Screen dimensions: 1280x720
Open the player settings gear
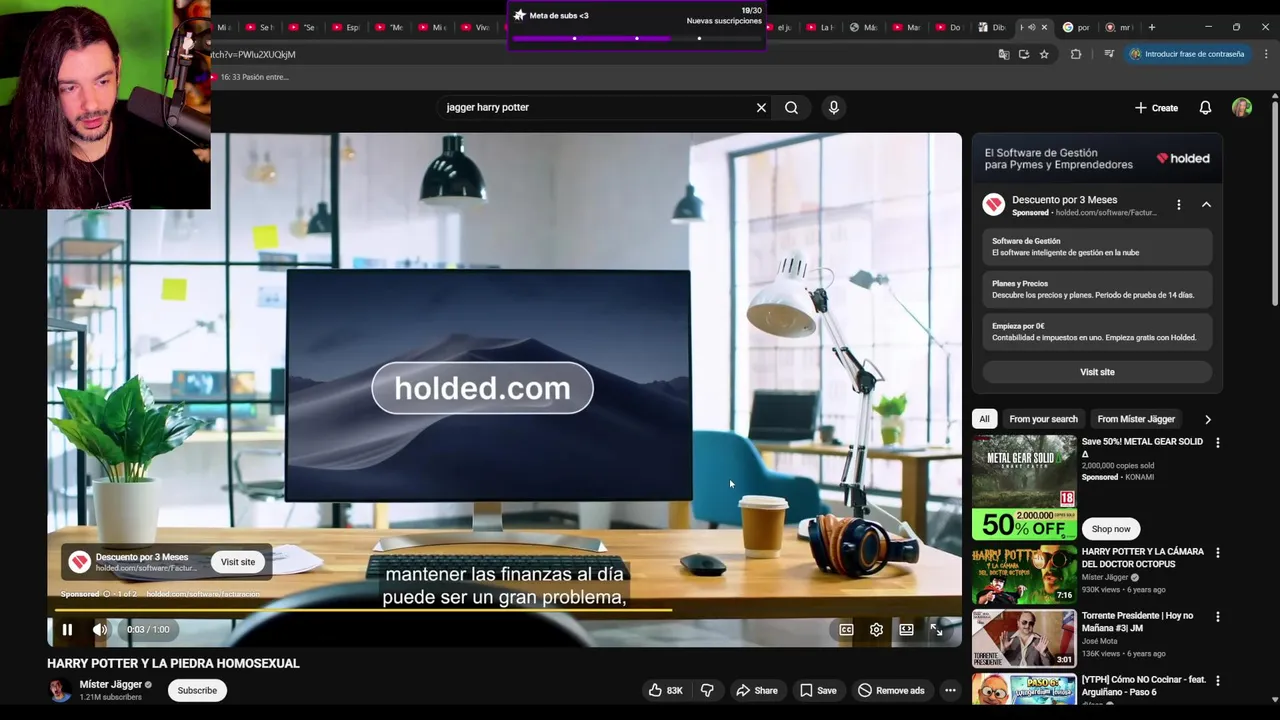pos(876,629)
